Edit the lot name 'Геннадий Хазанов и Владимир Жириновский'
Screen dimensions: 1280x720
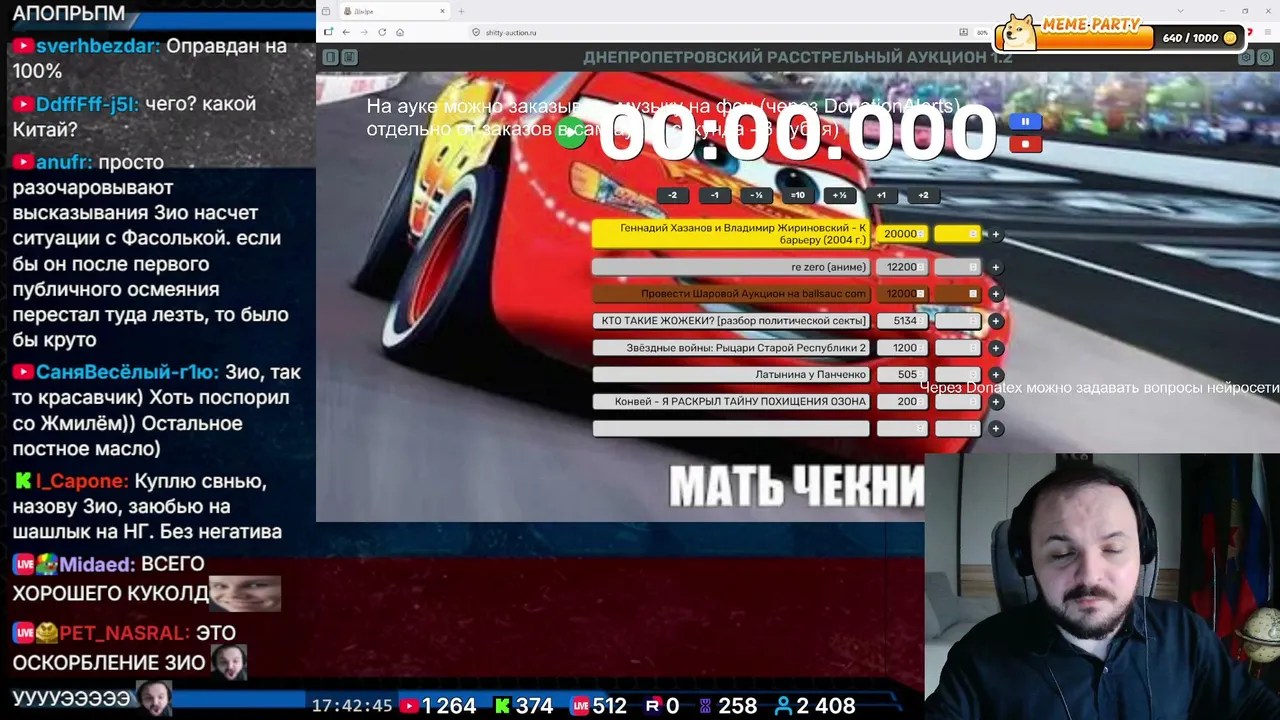(731, 234)
